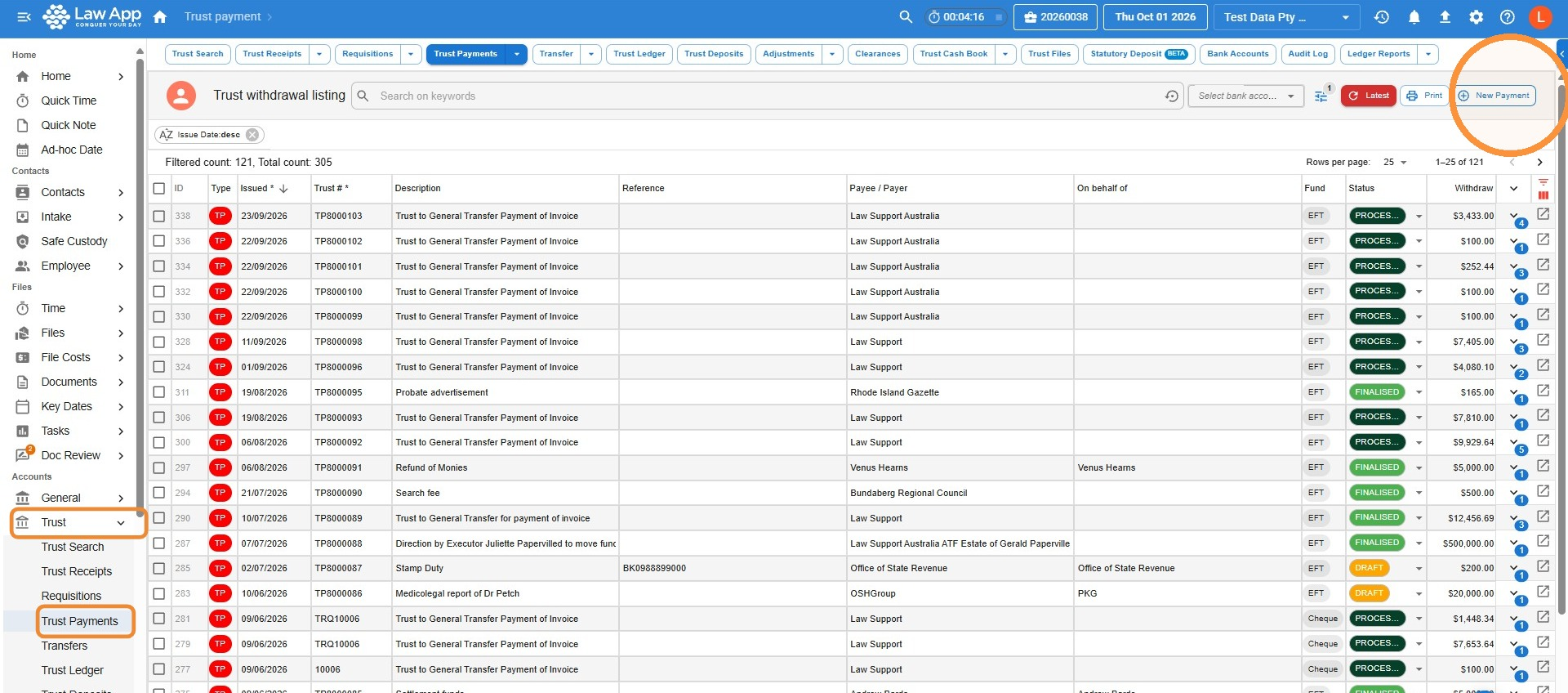The width and height of the screenshot is (1568, 693).
Task: Toggle the select-all checkbox in table header
Action: (x=158, y=189)
